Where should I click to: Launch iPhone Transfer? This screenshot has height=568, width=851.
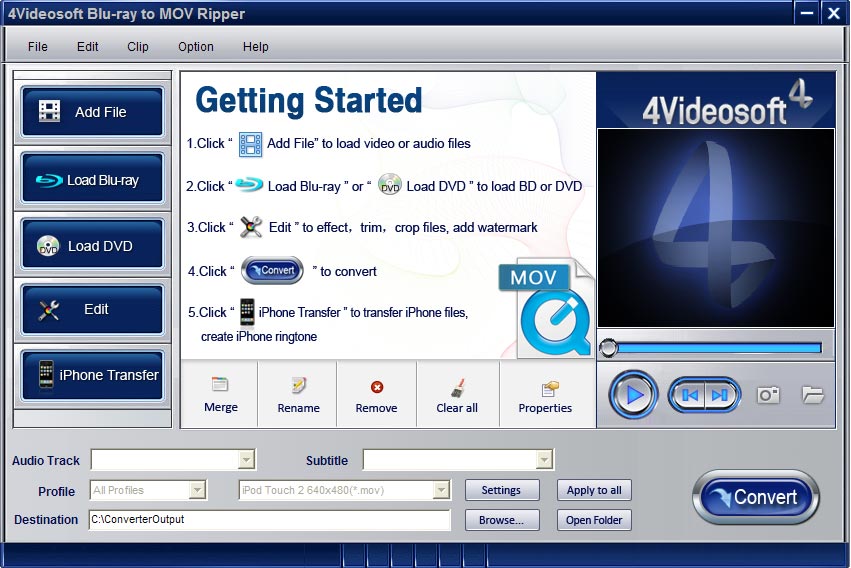(x=92, y=375)
